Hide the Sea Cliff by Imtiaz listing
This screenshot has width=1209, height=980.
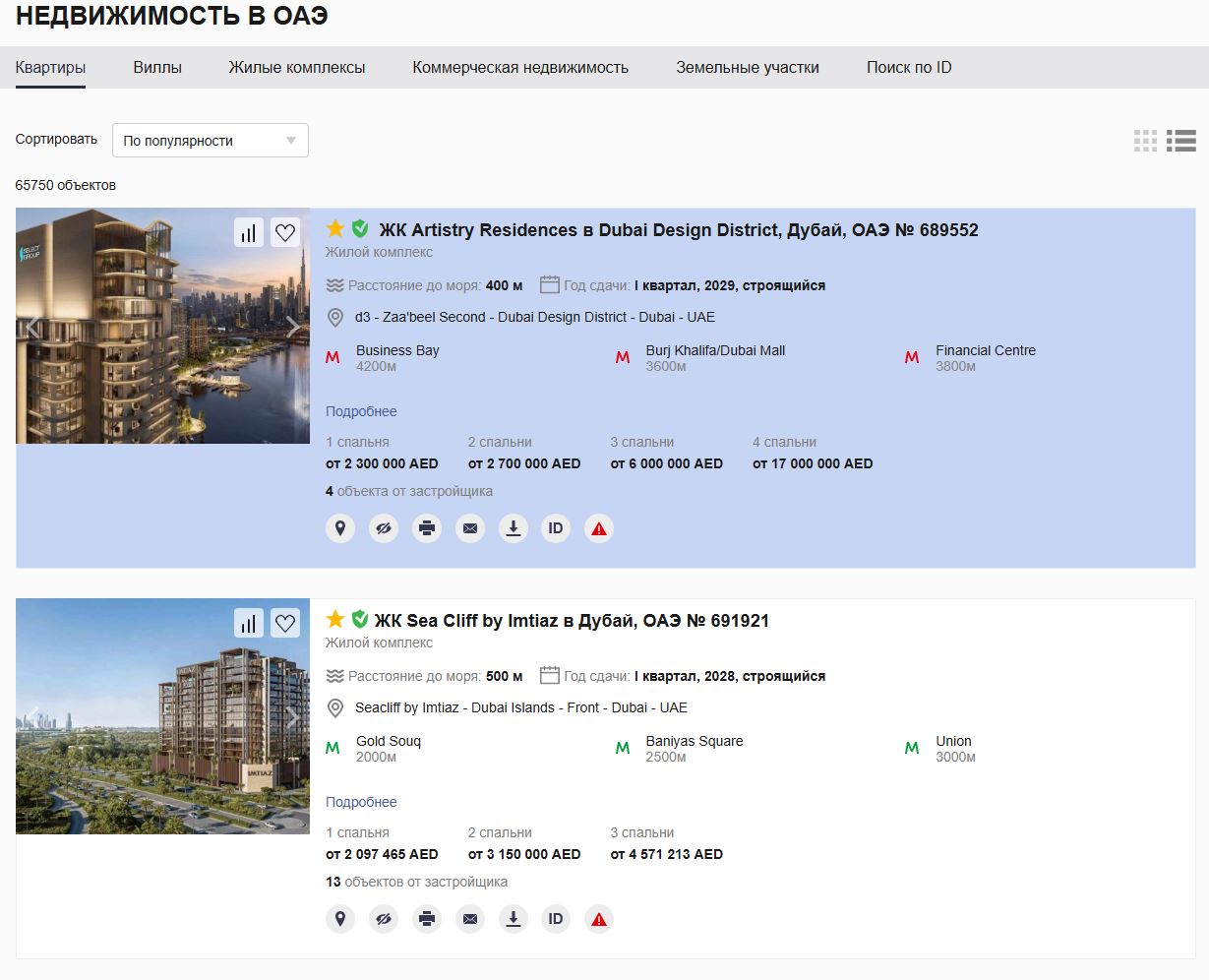[x=384, y=919]
